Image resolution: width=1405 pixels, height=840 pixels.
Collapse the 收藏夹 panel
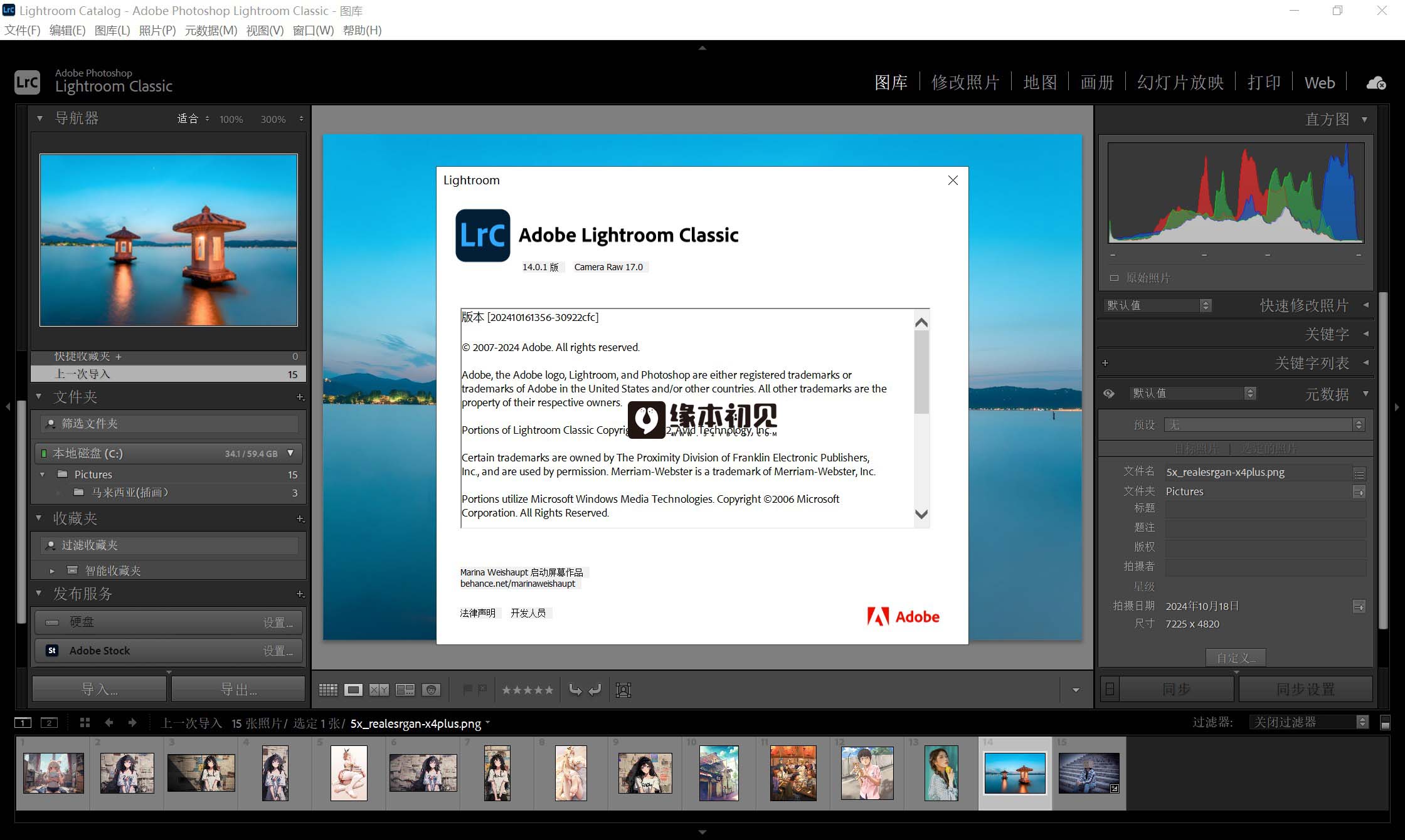(x=39, y=518)
